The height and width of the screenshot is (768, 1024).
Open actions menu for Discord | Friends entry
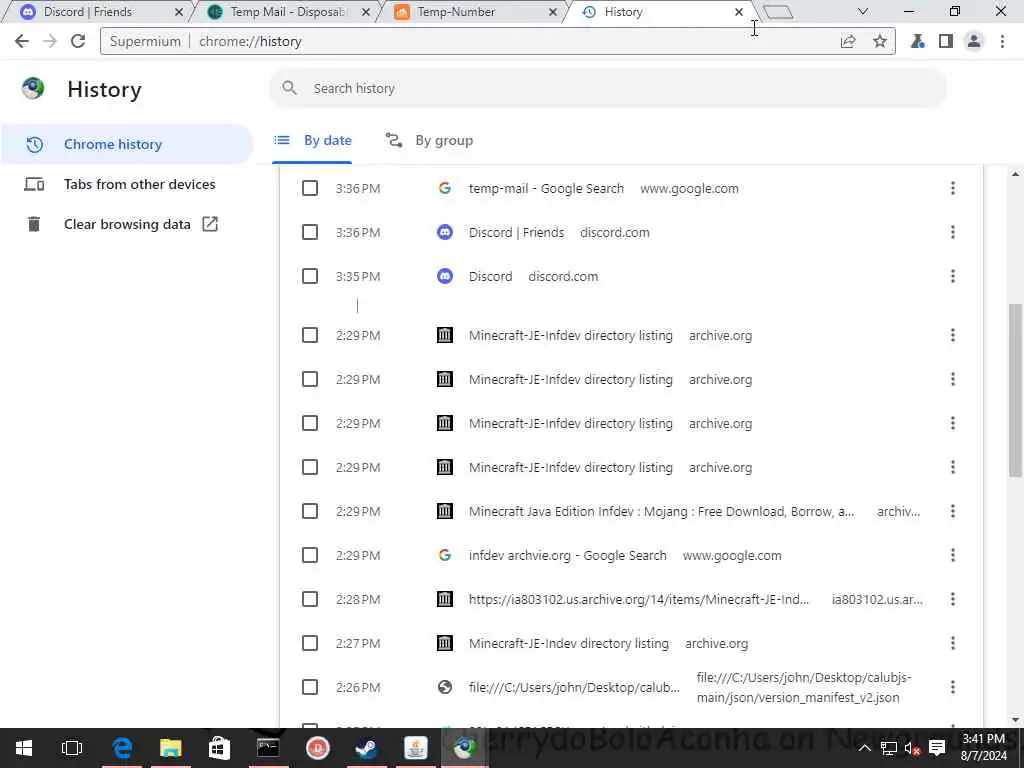coord(953,232)
